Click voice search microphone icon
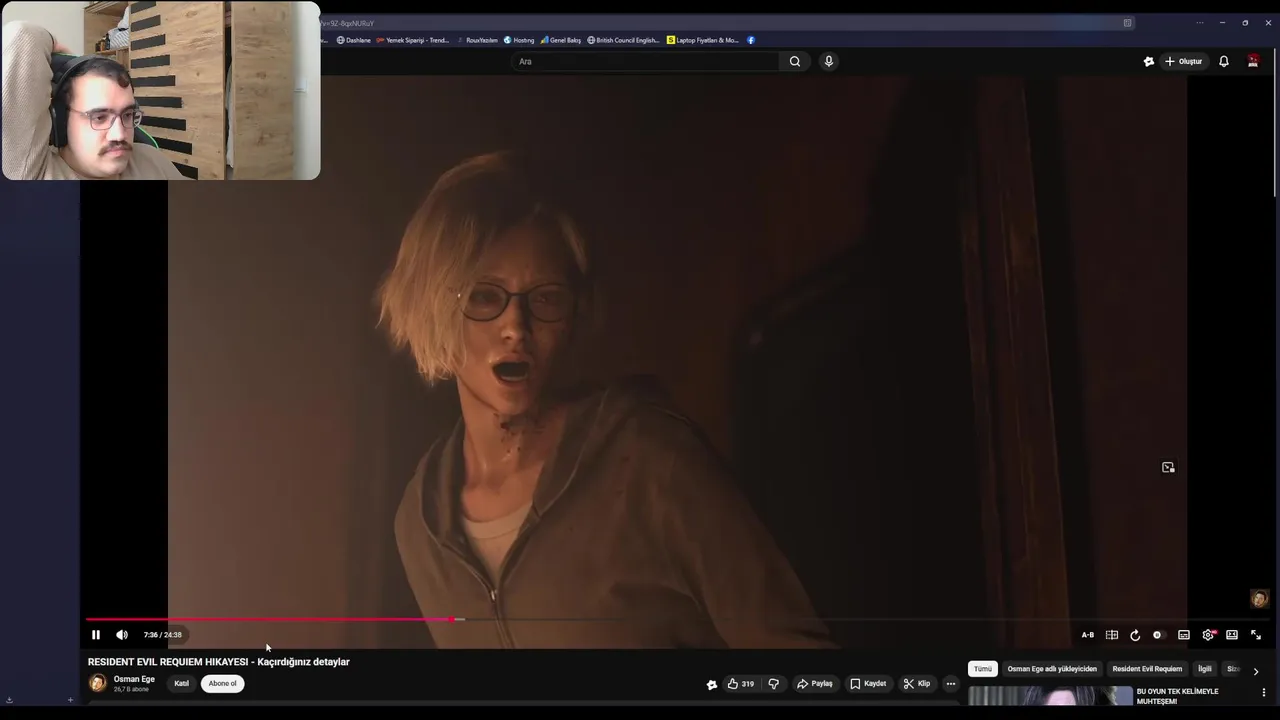The width and height of the screenshot is (1280, 720). point(828,62)
